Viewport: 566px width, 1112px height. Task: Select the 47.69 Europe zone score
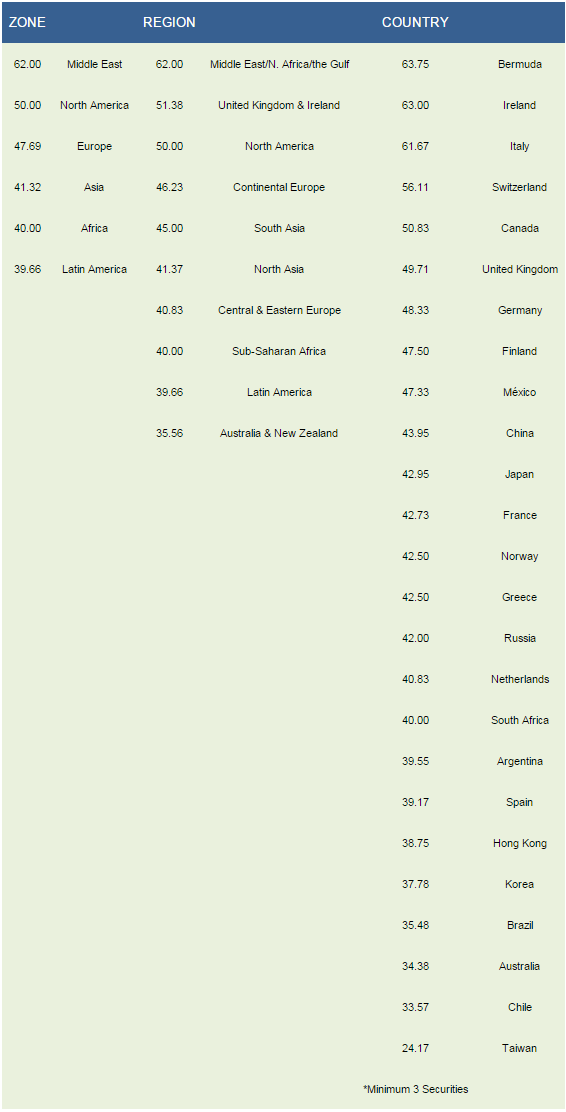click(x=27, y=146)
